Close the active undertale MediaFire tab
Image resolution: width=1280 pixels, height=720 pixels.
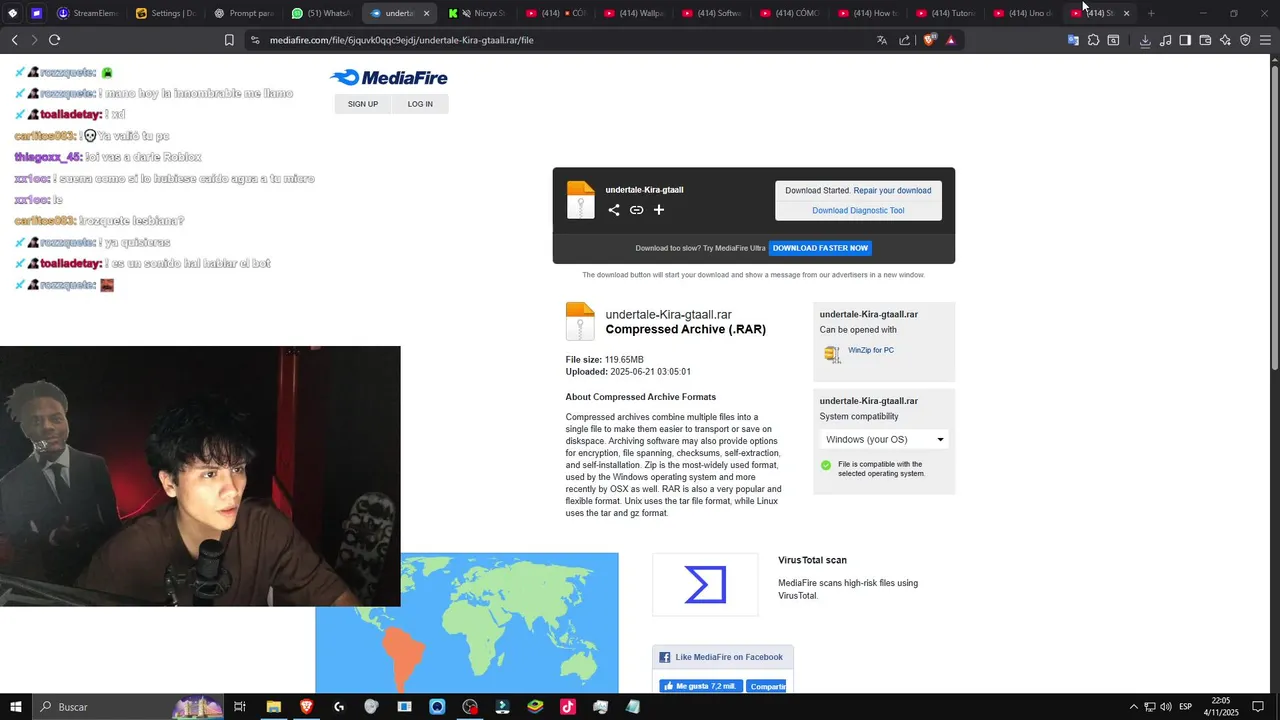click(427, 14)
